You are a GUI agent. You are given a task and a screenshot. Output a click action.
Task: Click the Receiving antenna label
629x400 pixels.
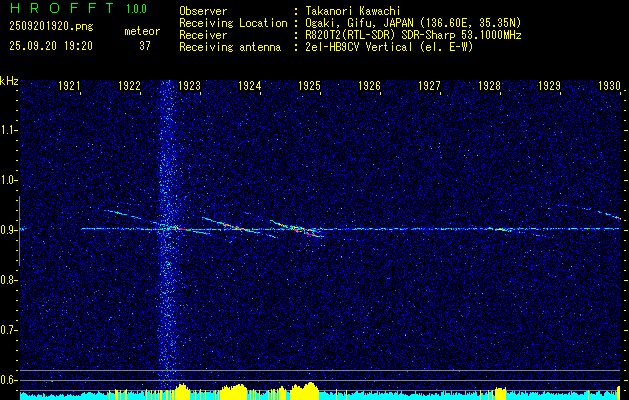230,47
